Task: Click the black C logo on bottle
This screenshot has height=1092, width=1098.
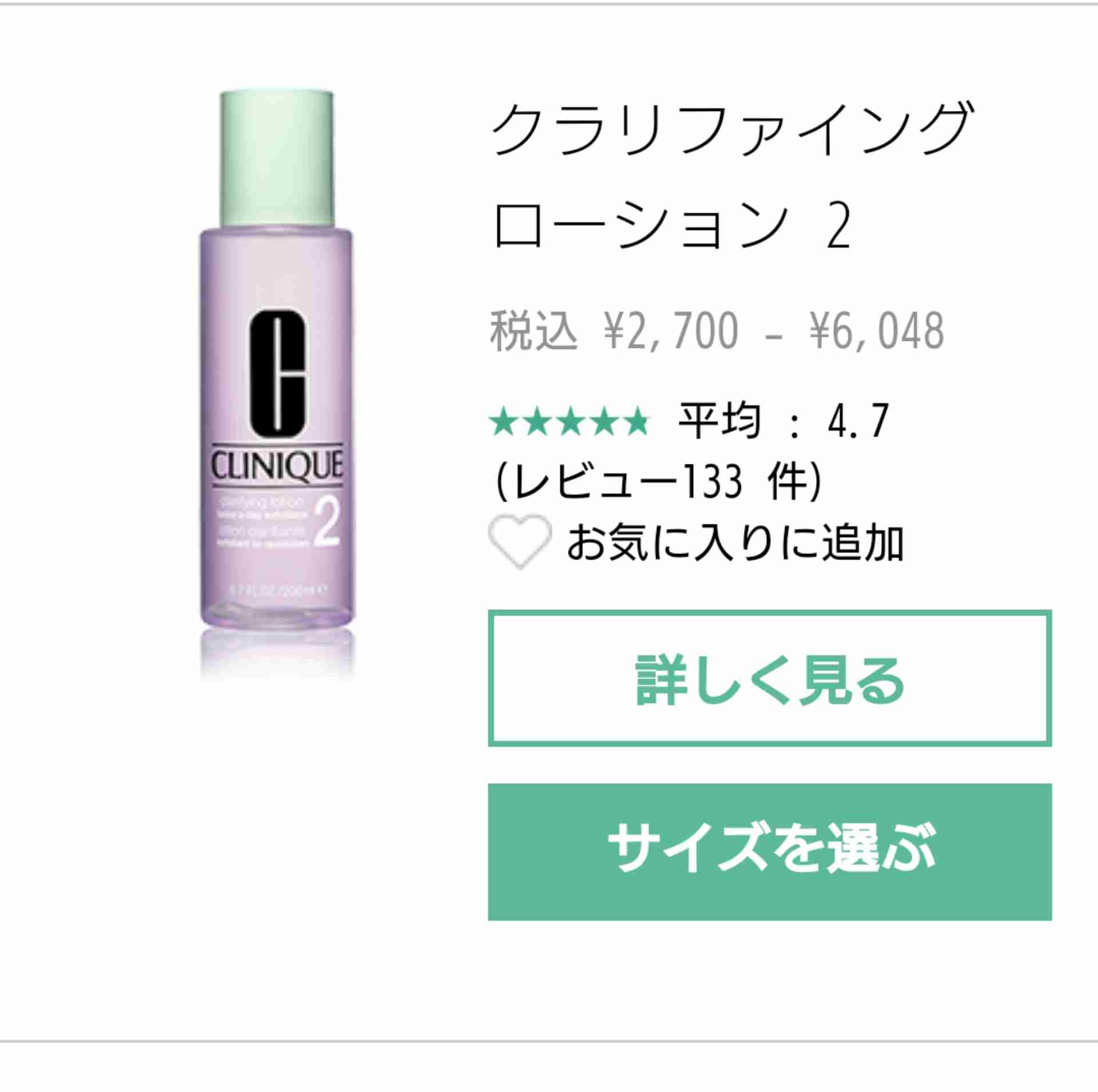Action: 277,372
